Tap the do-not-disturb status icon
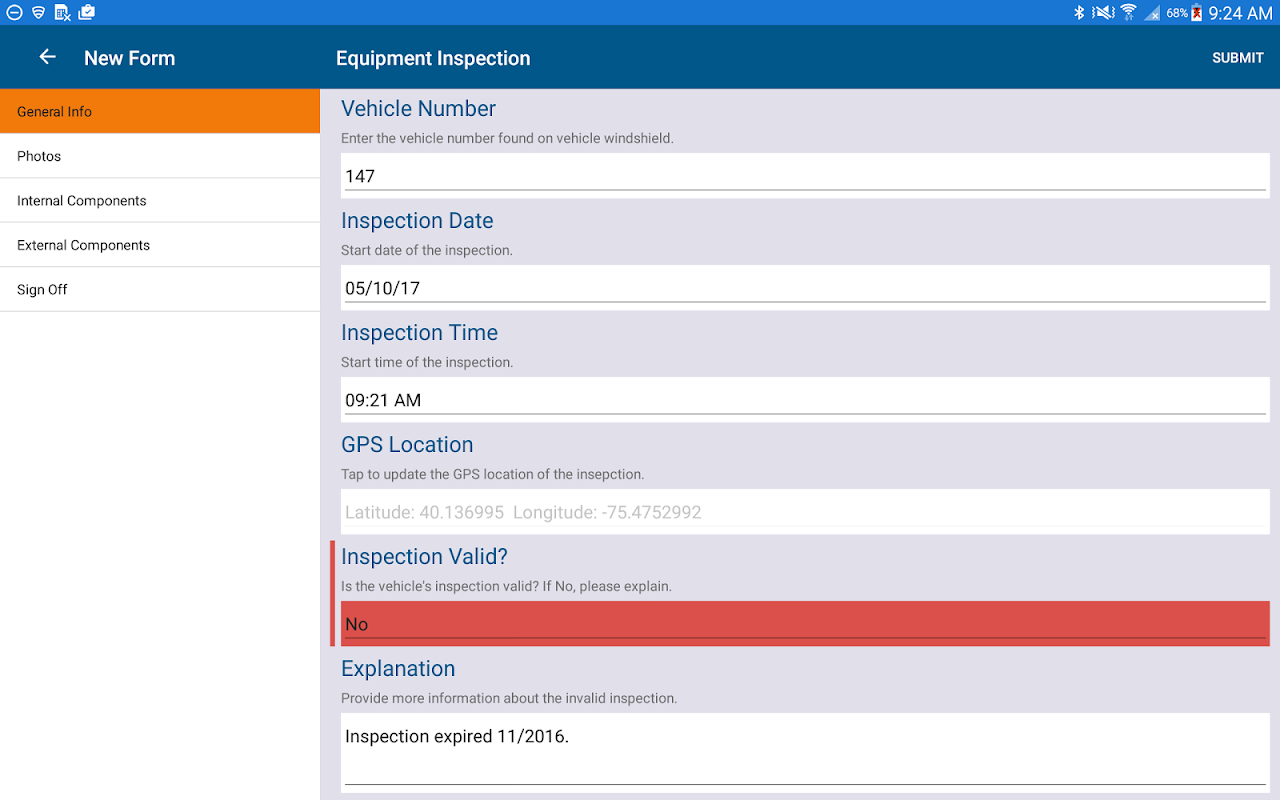The image size is (1280, 800). 14,13
